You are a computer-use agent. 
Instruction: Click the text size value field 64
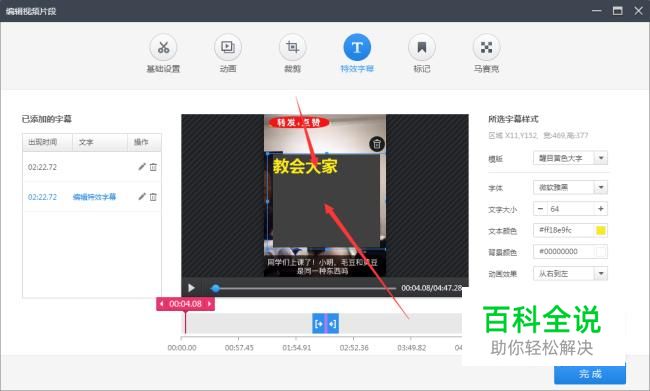(571, 209)
